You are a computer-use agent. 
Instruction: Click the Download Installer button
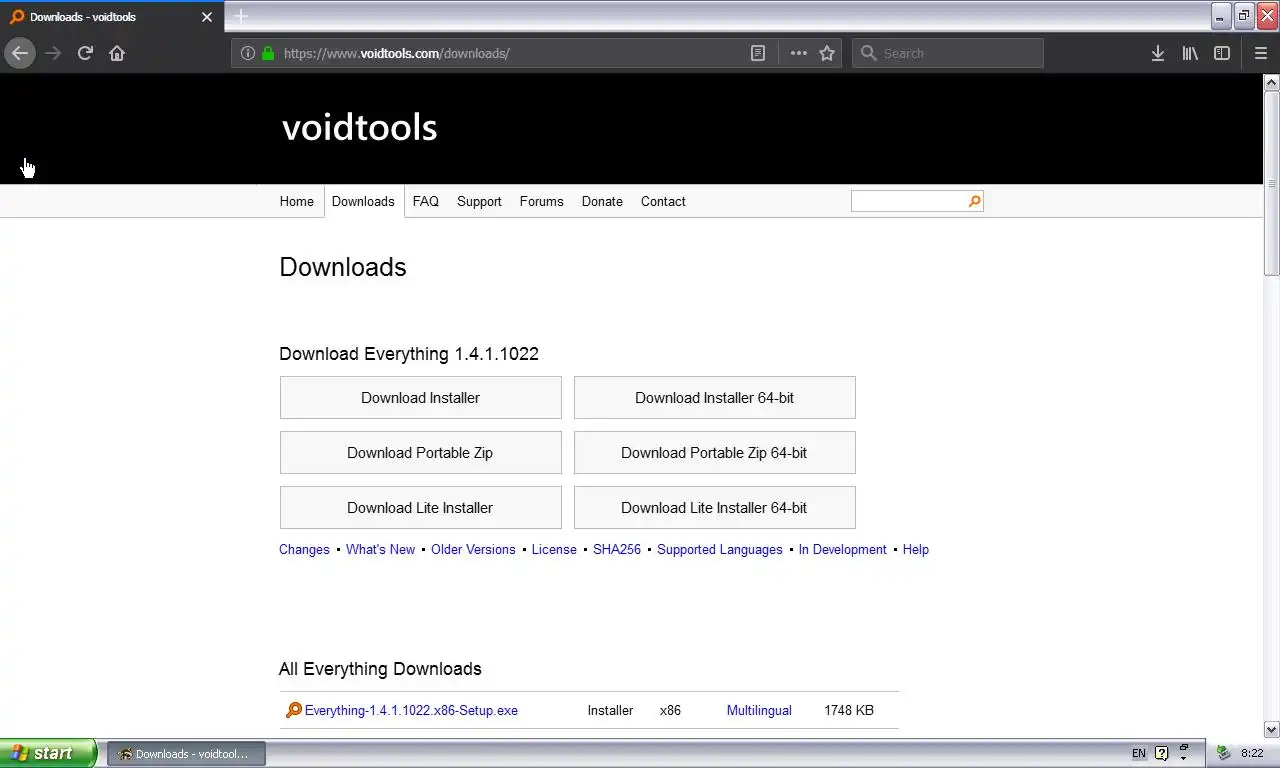pyautogui.click(x=420, y=397)
